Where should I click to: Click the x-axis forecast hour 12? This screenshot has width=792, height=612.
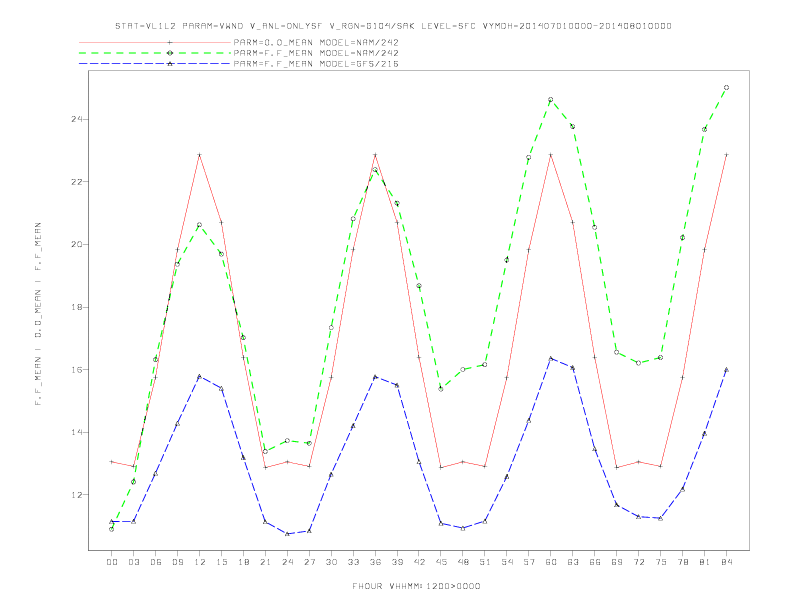[x=200, y=562]
